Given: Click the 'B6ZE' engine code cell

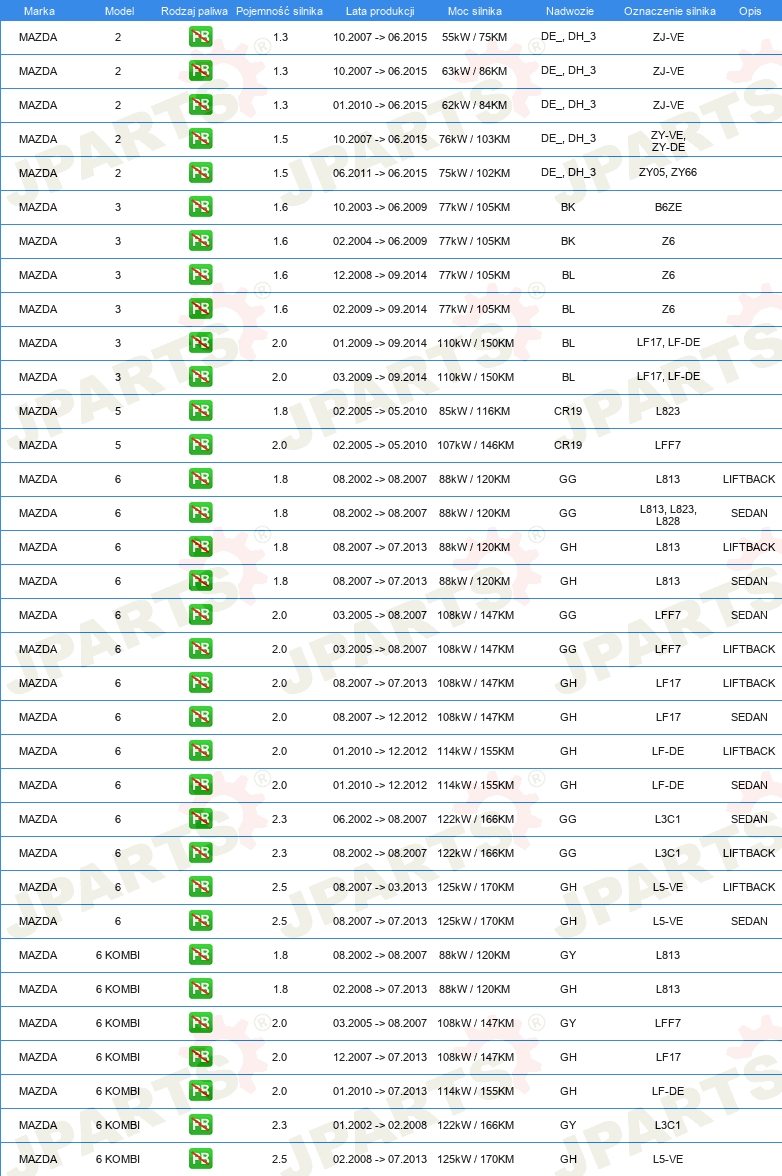Looking at the screenshot, I should point(668,207).
